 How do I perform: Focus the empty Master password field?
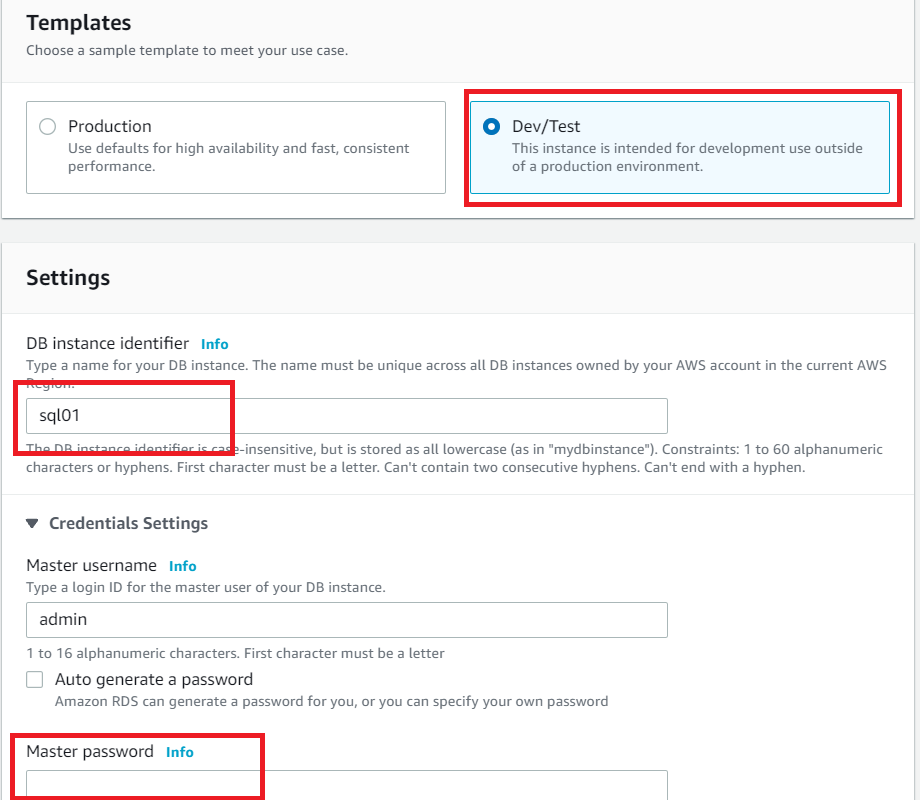(346, 785)
